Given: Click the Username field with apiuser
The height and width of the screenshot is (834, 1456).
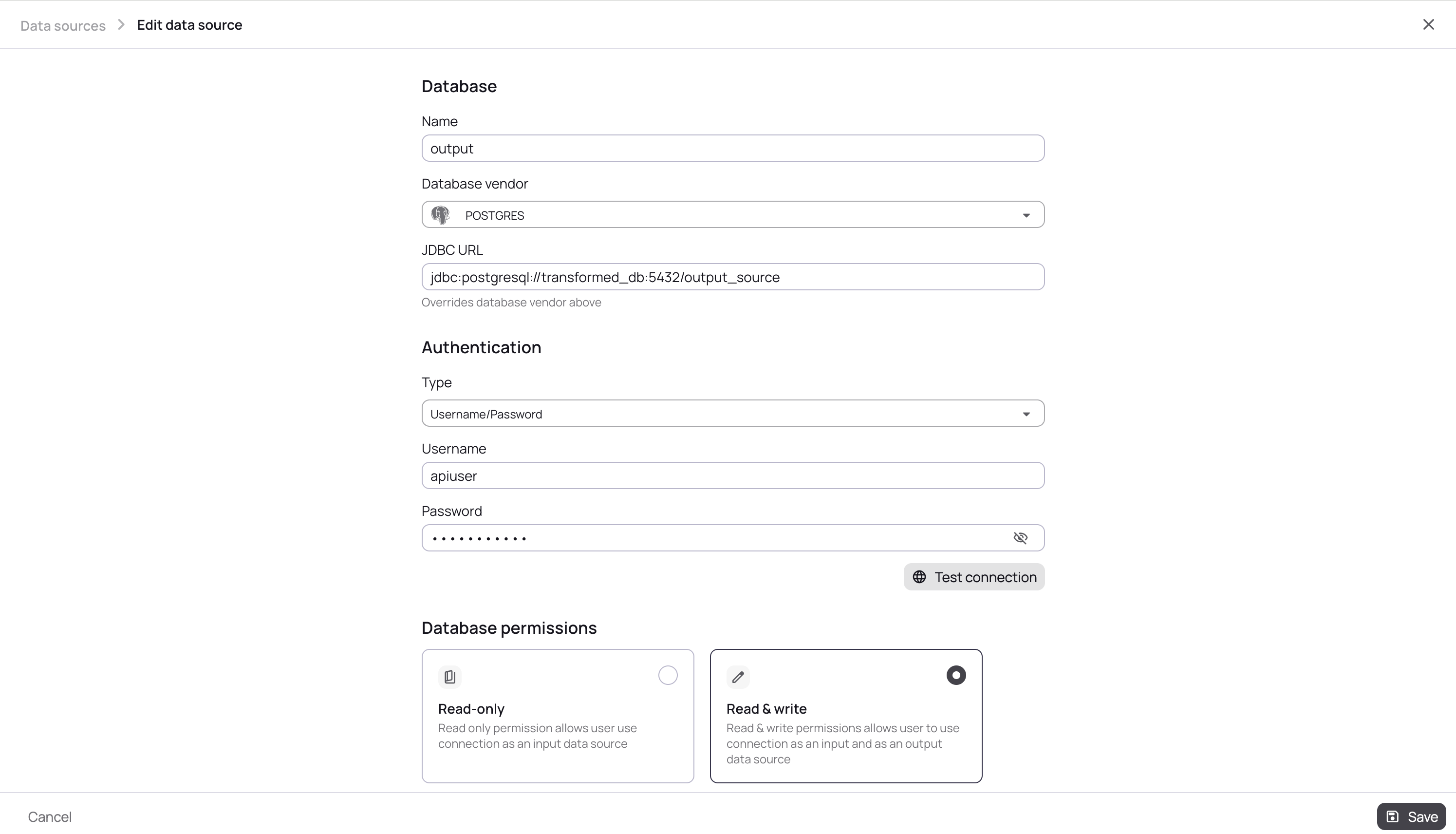Looking at the screenshot, I should coord(733,476).
